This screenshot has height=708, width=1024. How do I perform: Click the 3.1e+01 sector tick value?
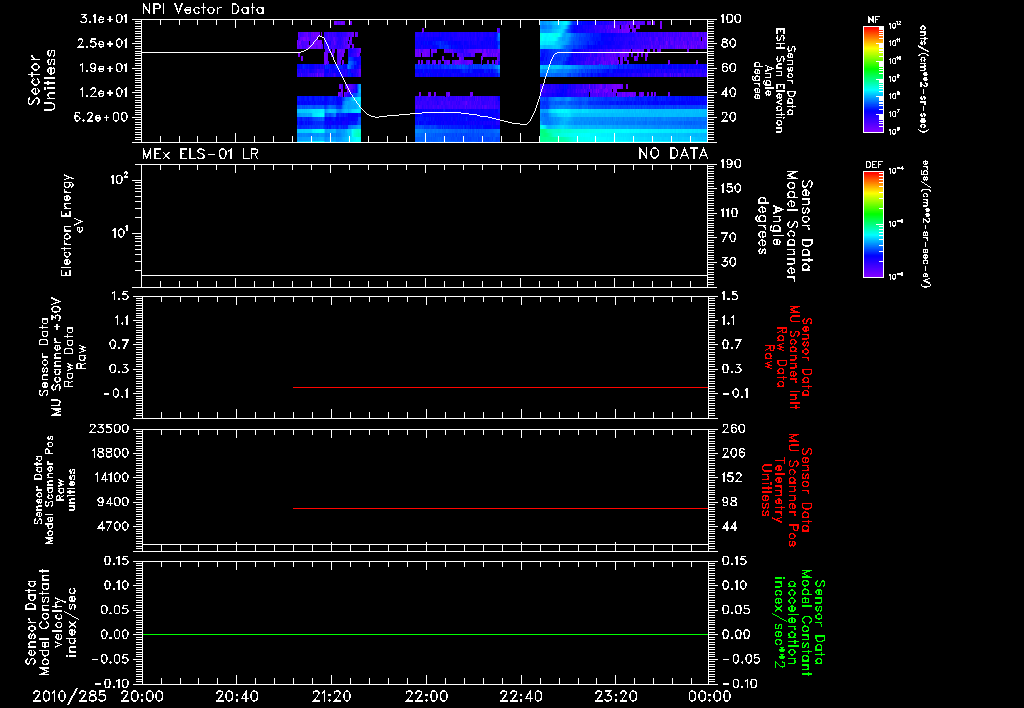tap(103, 19)
